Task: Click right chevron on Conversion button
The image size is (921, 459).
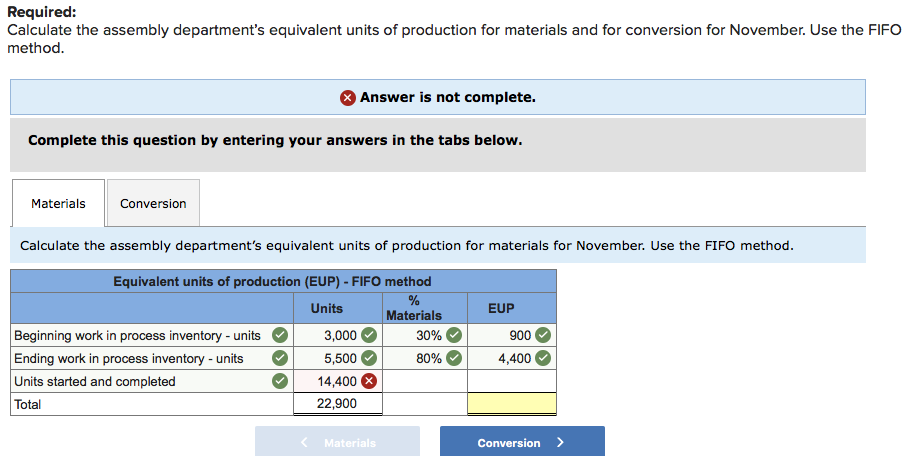Action: (x=560, y=442)
